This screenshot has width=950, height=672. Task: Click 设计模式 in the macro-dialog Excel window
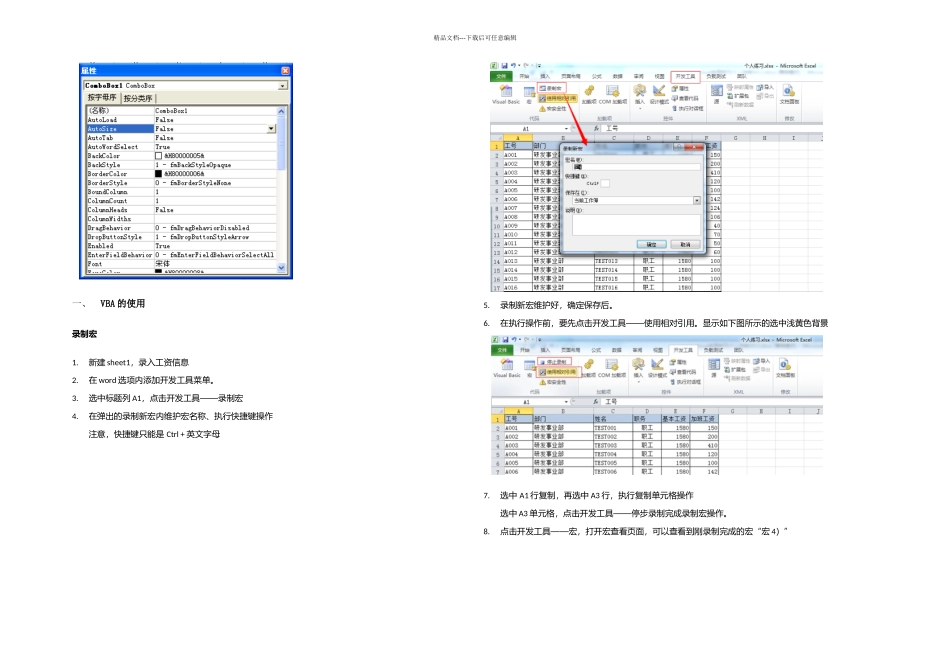point(659,95)
